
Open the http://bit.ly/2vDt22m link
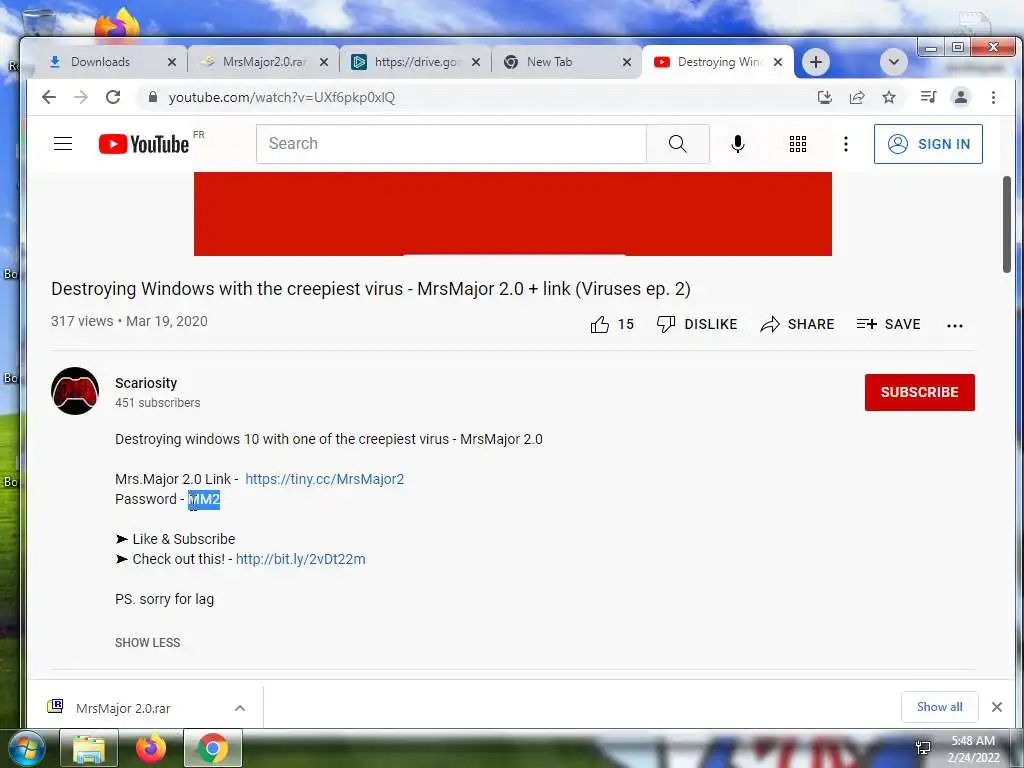coord(300,559)
